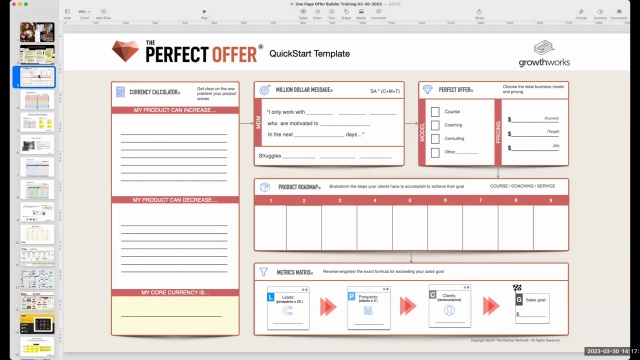Click the MY PRODUCT CAN DECREASE header bar
Screen dimensions: 640x360
[x=175, y=200]
